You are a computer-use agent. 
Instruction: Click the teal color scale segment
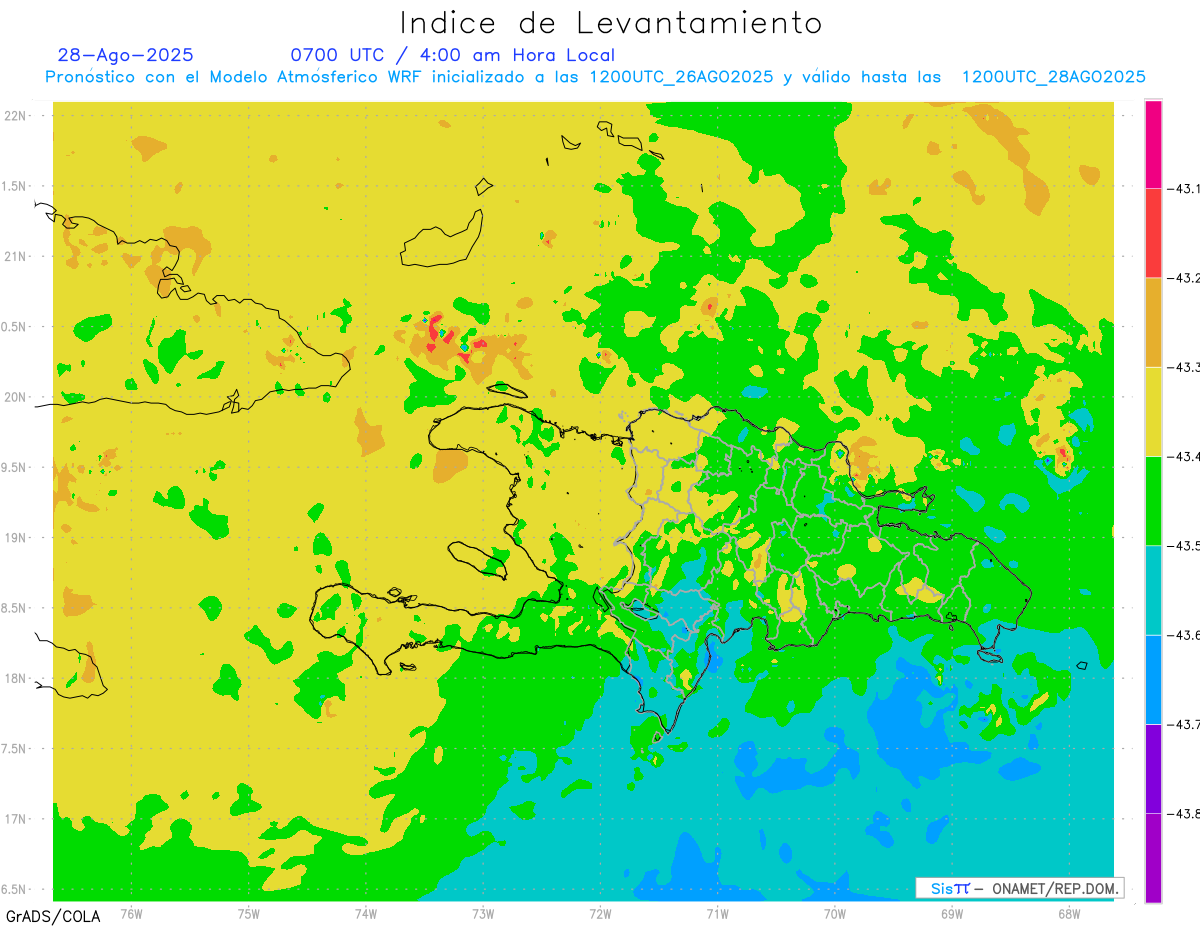click(1153, 590)
